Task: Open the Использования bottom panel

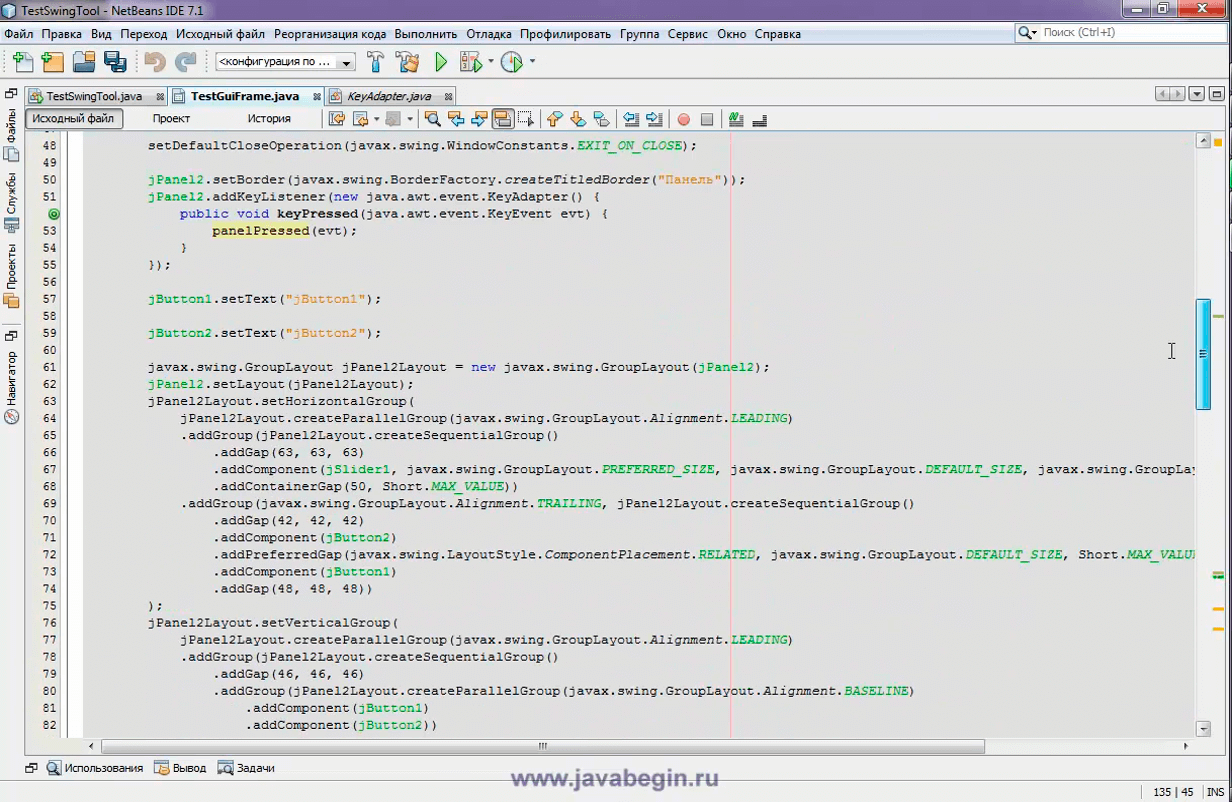Action: click(95, 768)
